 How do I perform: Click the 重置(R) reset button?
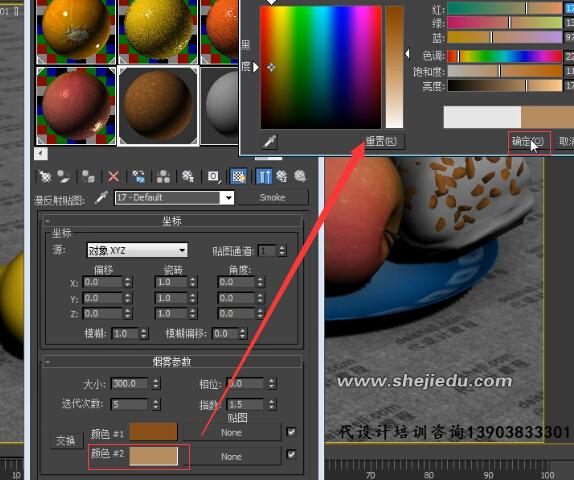coord(381,141)
